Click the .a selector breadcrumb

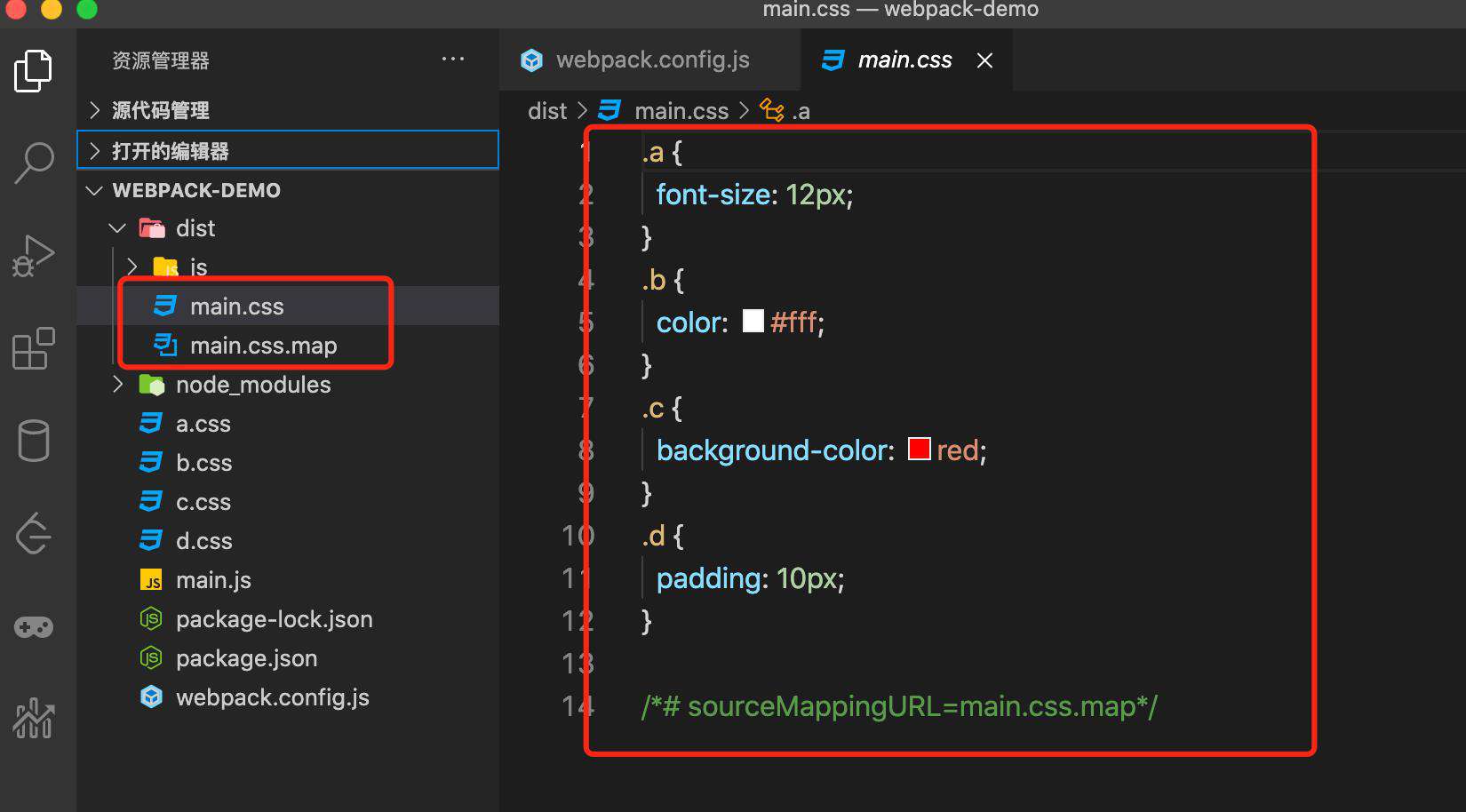(785, 111)
